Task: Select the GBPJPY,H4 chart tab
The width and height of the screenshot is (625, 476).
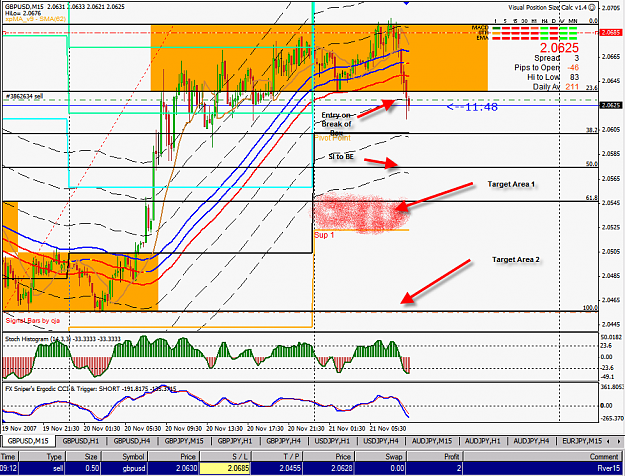Action: [283, 441]
